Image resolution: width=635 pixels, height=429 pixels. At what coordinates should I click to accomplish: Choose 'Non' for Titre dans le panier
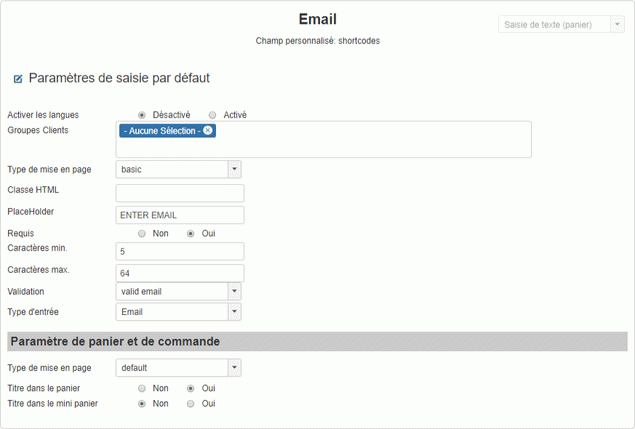[x=142, y=388]
